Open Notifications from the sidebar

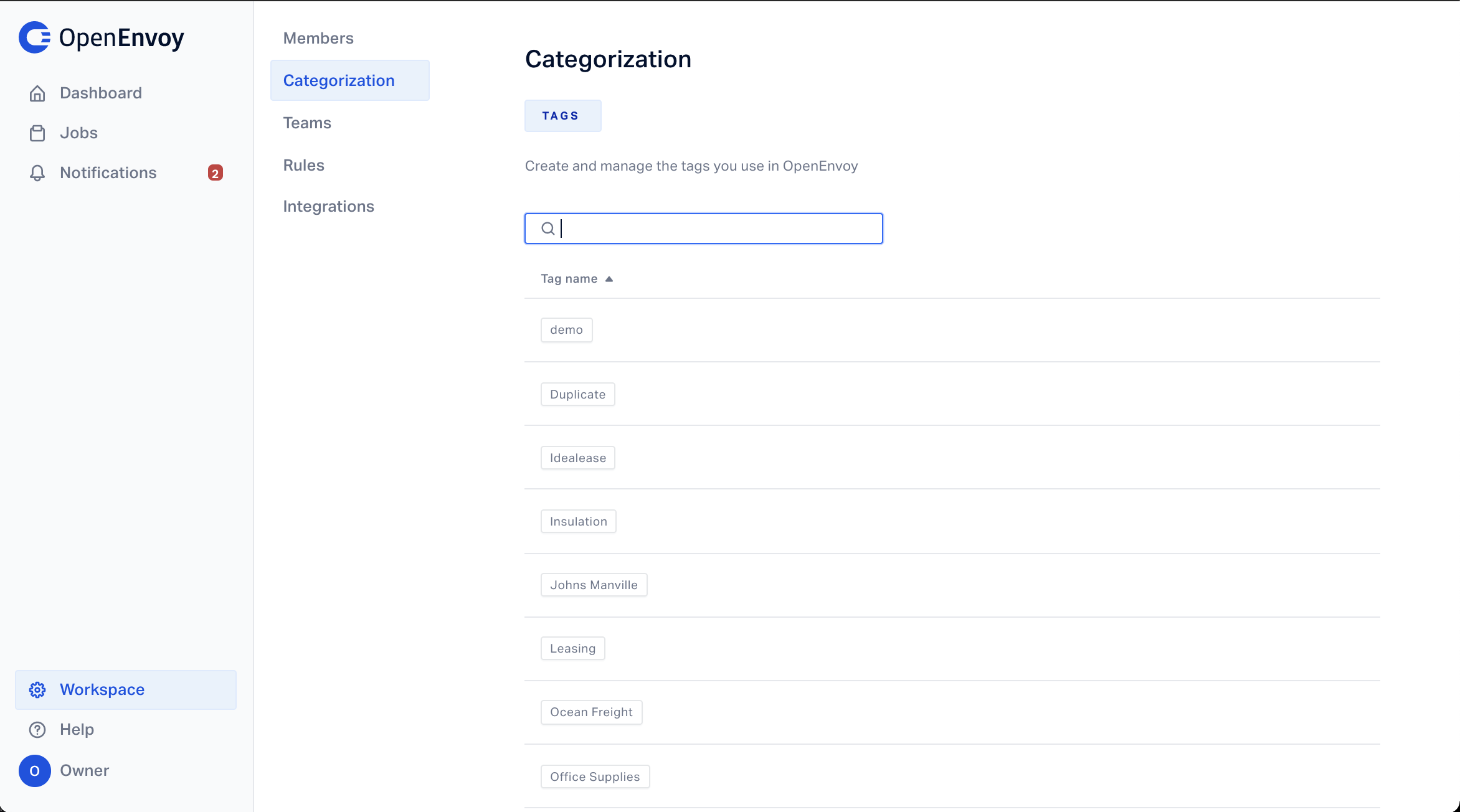point(126,173)
